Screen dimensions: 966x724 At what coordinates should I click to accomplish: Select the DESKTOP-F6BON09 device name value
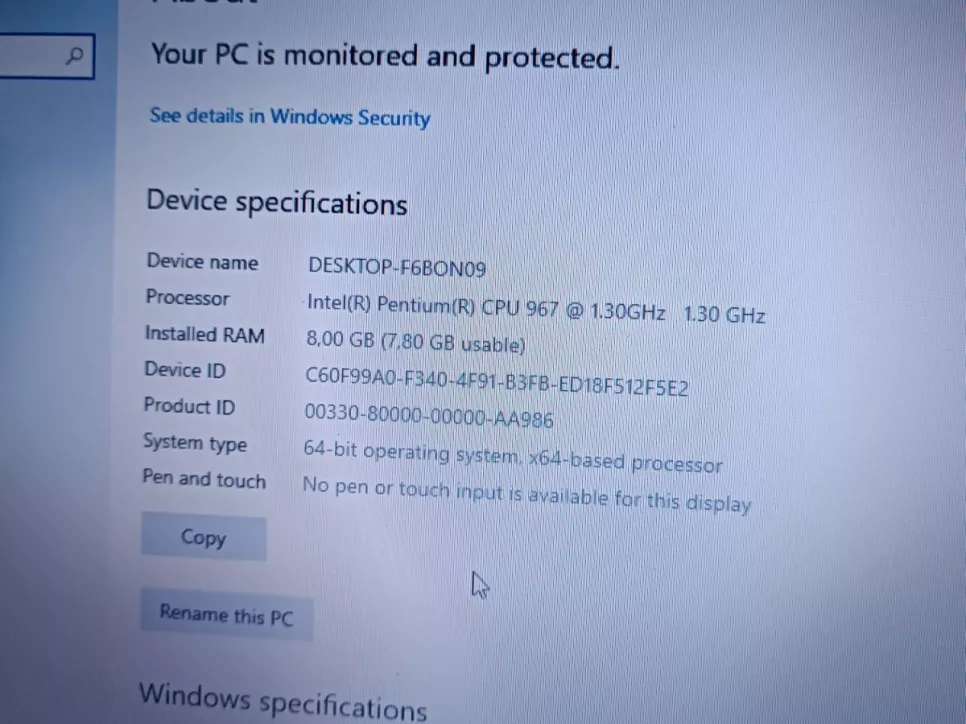coord(397,267)
